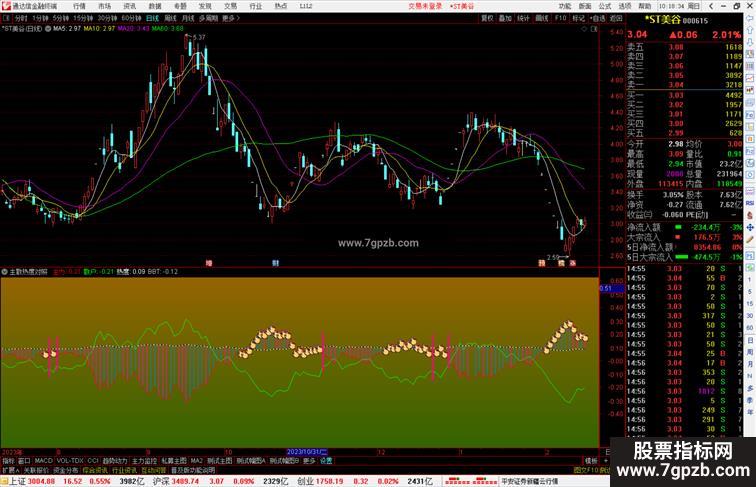Click the pencil icon in right sidebar
The image size is (756, 487).
coord(750,240)
